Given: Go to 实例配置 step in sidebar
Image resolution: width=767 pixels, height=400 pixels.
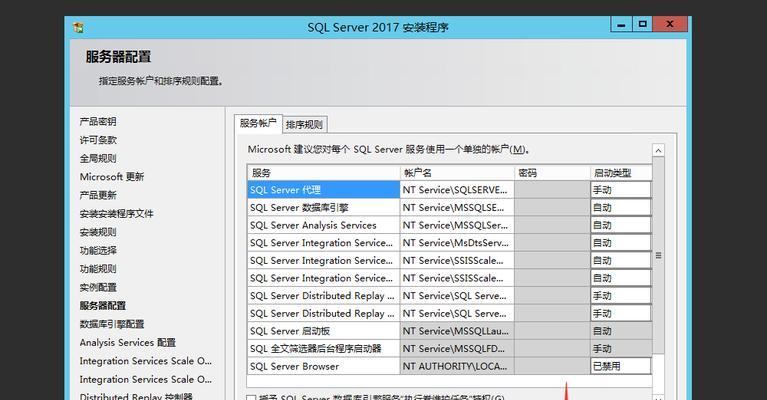Looking at the screenshot, I should (x=98, y=287).
